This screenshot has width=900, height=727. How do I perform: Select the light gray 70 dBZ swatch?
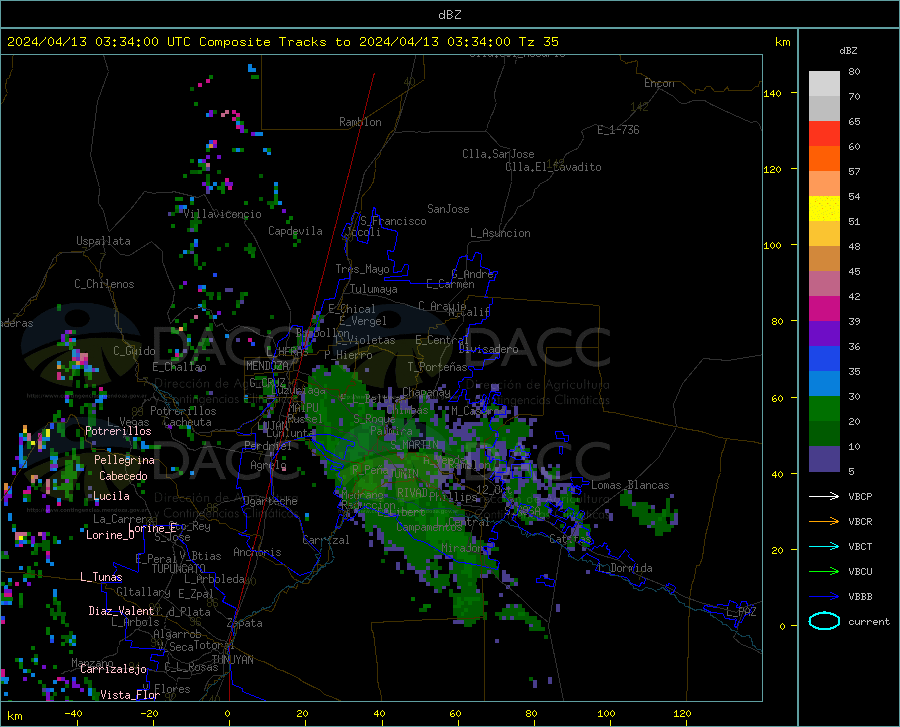[x=824, y=84]
